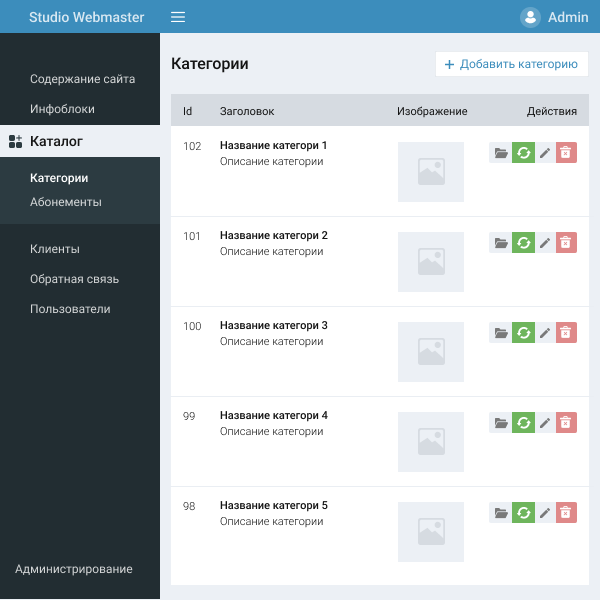Select title Название категори 3
600x600 pixels.
[274, 325]
